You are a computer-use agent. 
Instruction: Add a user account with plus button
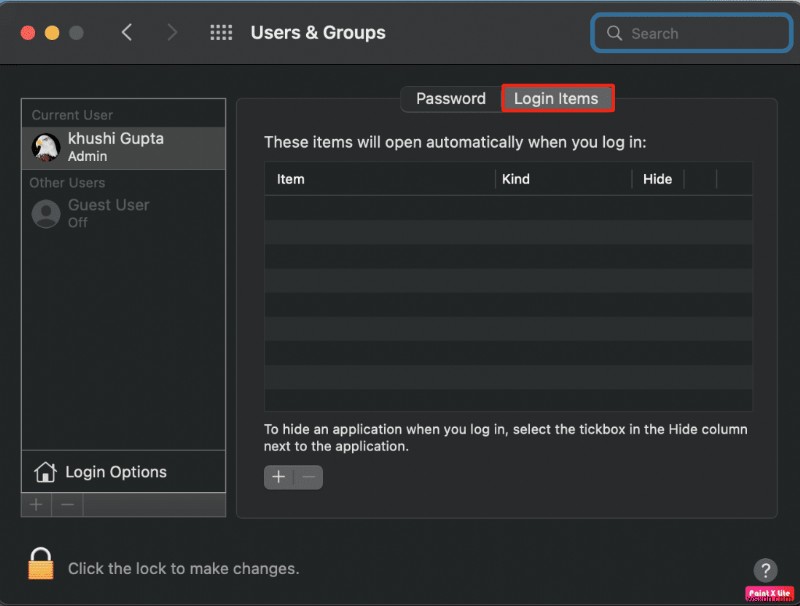(36, 505)
